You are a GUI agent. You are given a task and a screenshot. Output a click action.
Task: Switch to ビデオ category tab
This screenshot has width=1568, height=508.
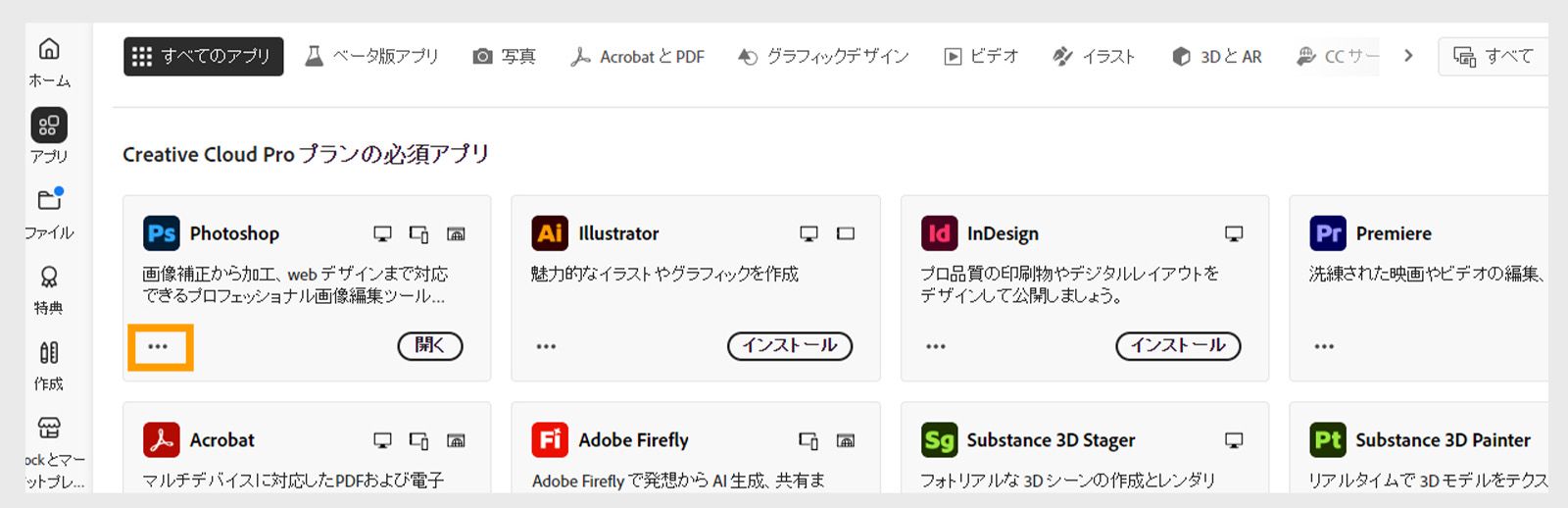981,57
